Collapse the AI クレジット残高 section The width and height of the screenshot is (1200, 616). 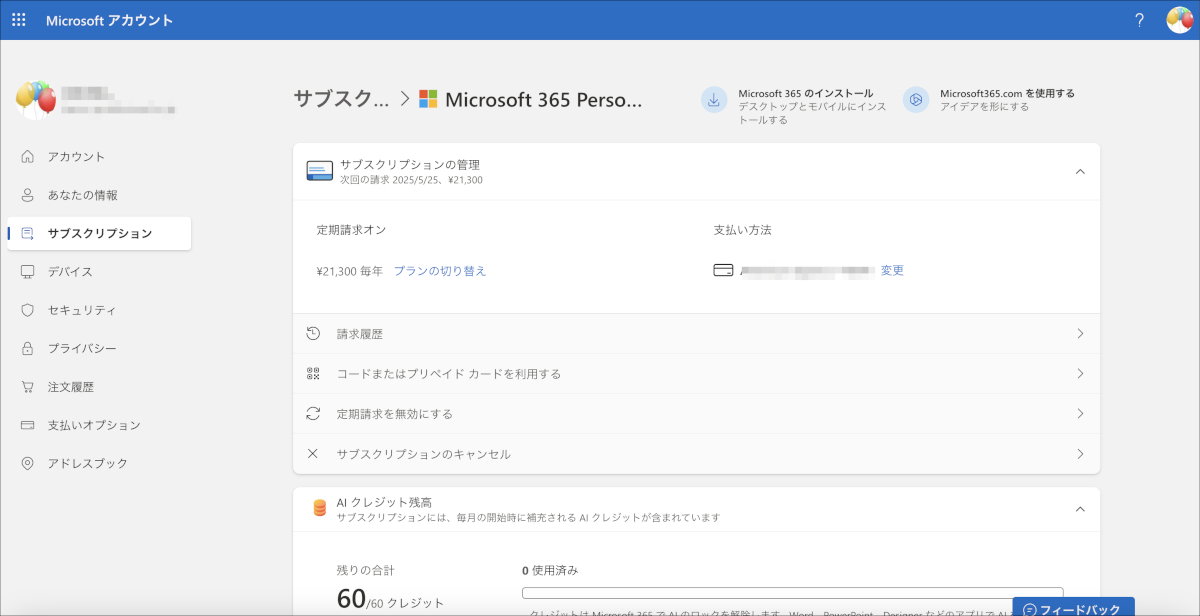[x=1080, y=509]
